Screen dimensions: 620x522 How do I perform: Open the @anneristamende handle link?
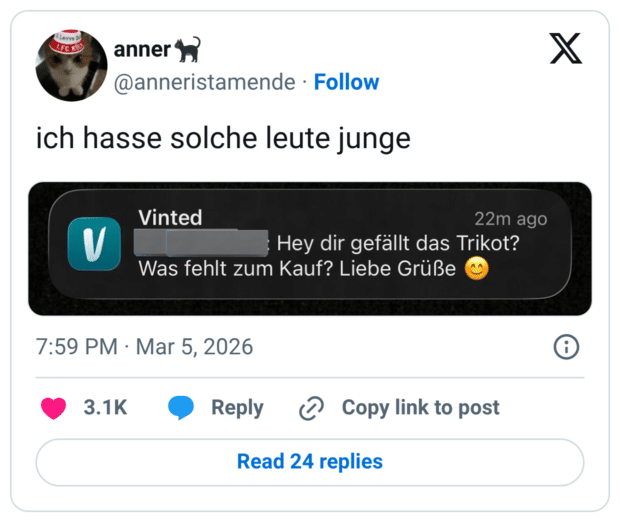tap(204, 82)
